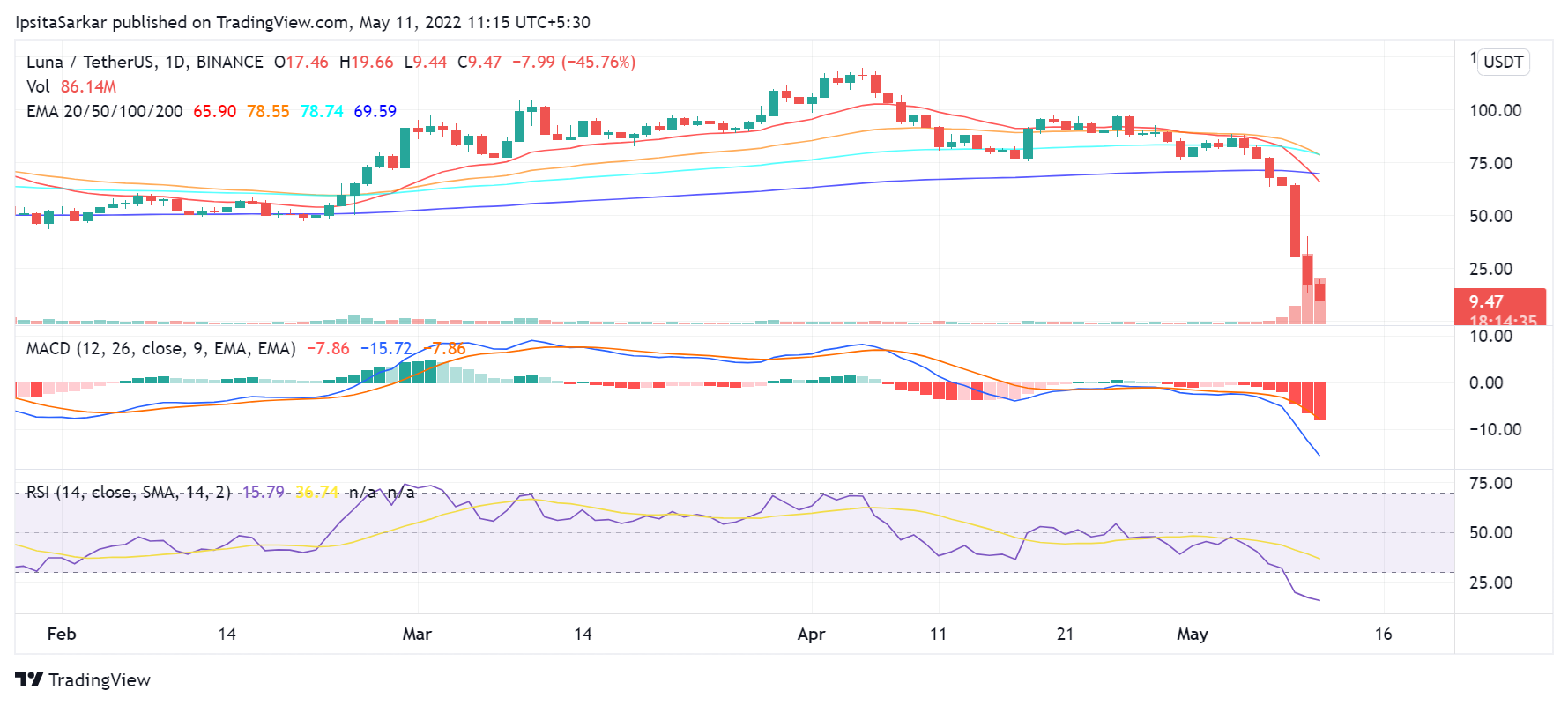The width and height of the screenshot is (1568, 705).
Task: Click the TradingView logo icon
Action: click(29, 679)
